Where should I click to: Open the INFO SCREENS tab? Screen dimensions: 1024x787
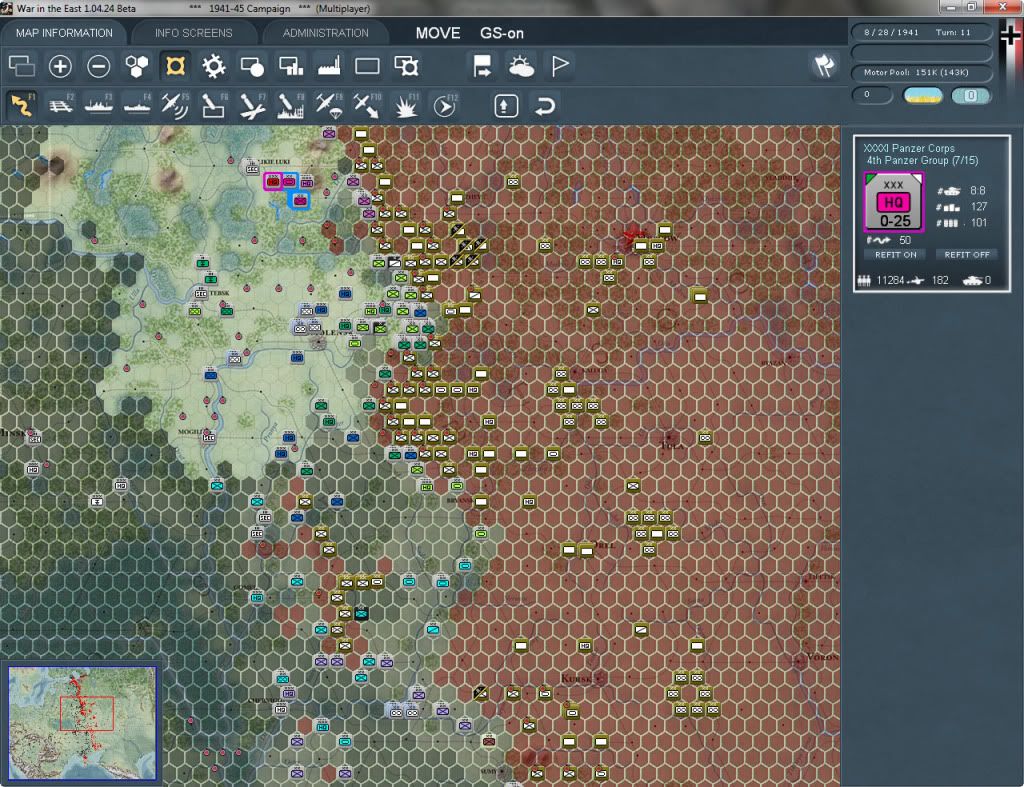point(193,33)
